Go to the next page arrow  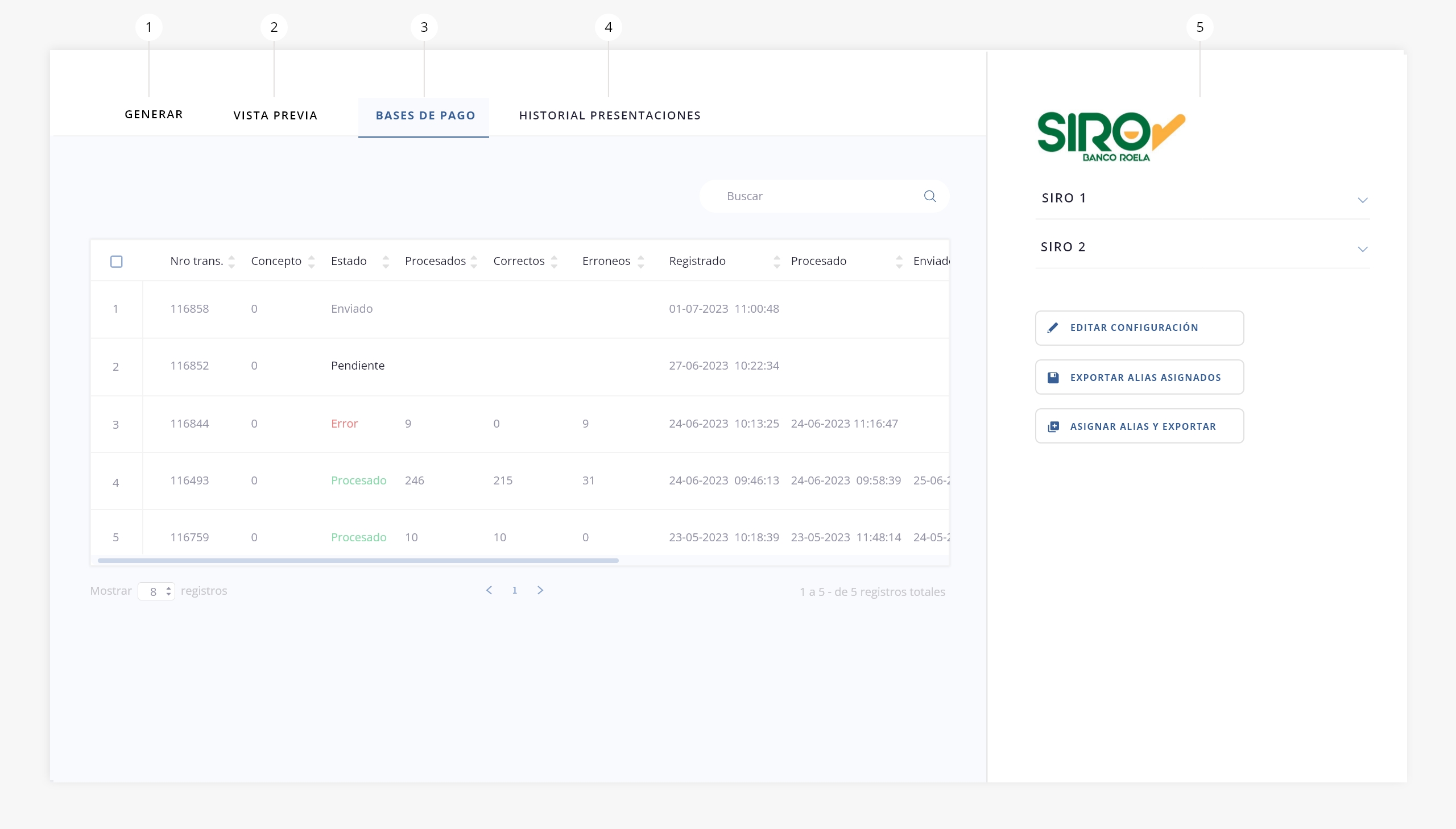coord(540,590)
